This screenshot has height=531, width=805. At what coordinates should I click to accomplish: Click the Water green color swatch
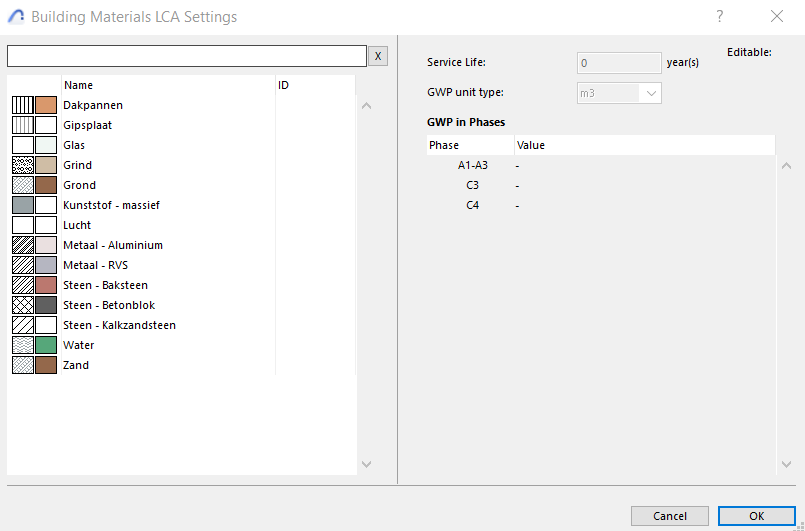46,345
